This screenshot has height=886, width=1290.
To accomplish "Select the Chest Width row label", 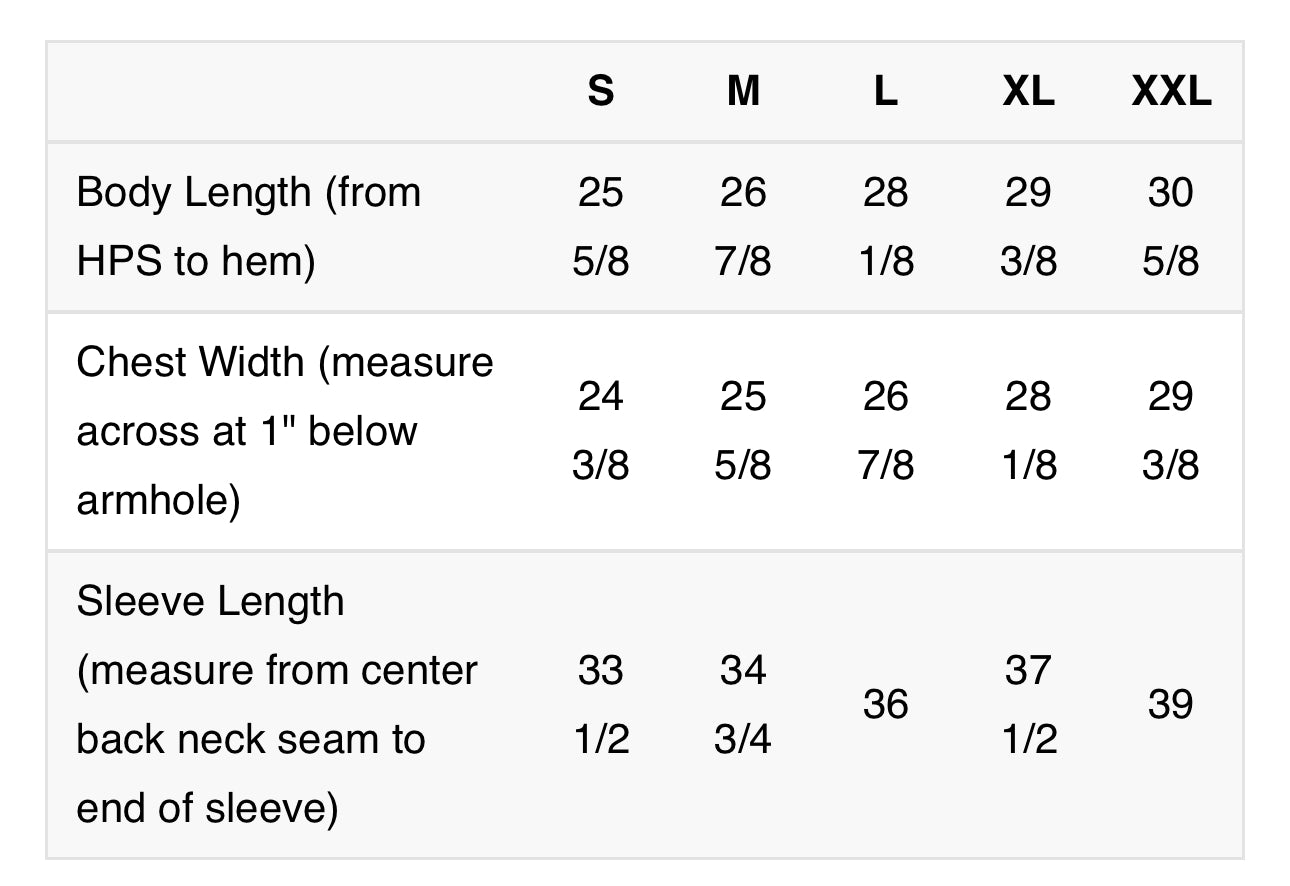I will (x=285, y=431).
